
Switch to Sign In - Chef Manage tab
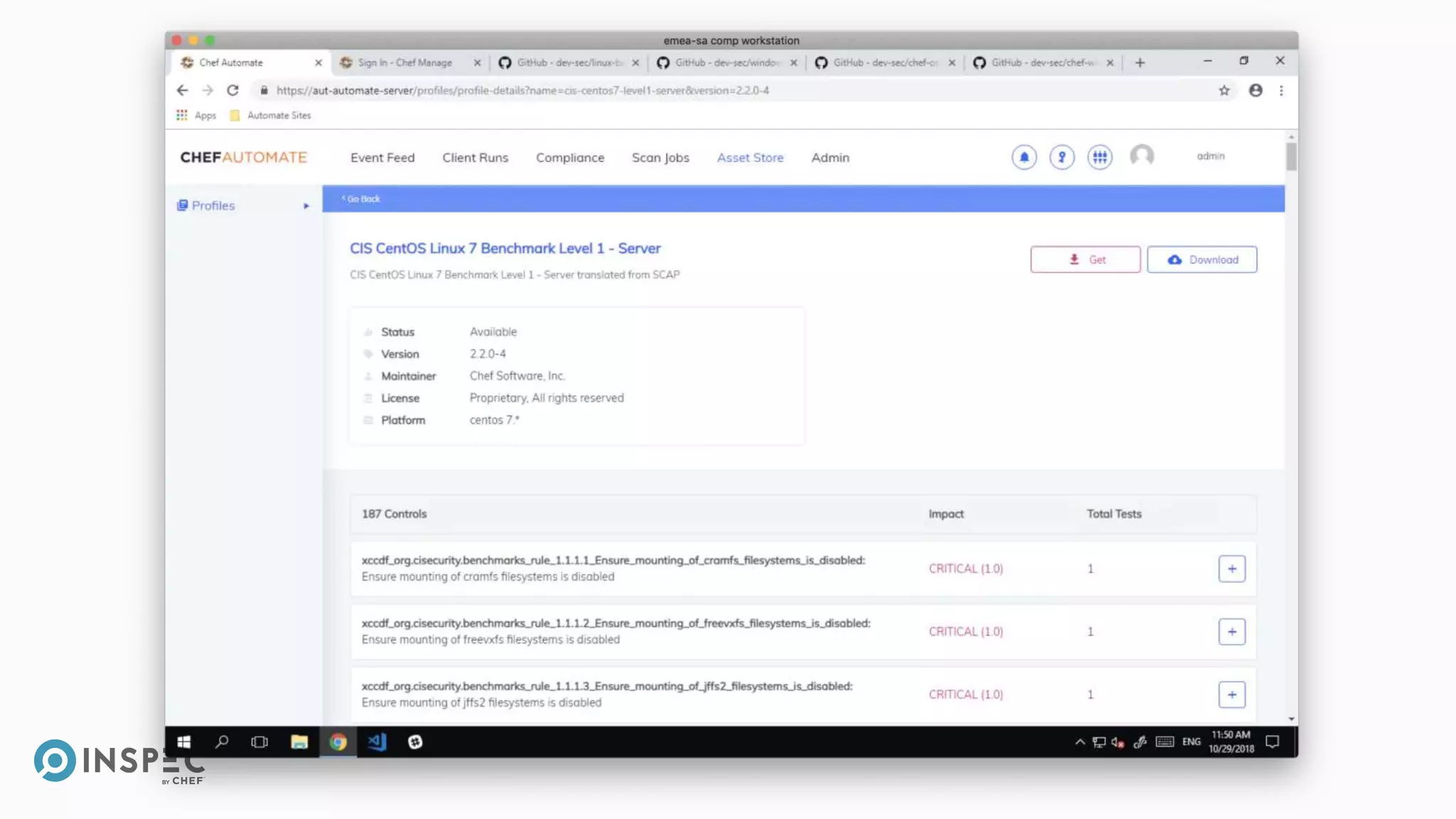pos(405,63)
